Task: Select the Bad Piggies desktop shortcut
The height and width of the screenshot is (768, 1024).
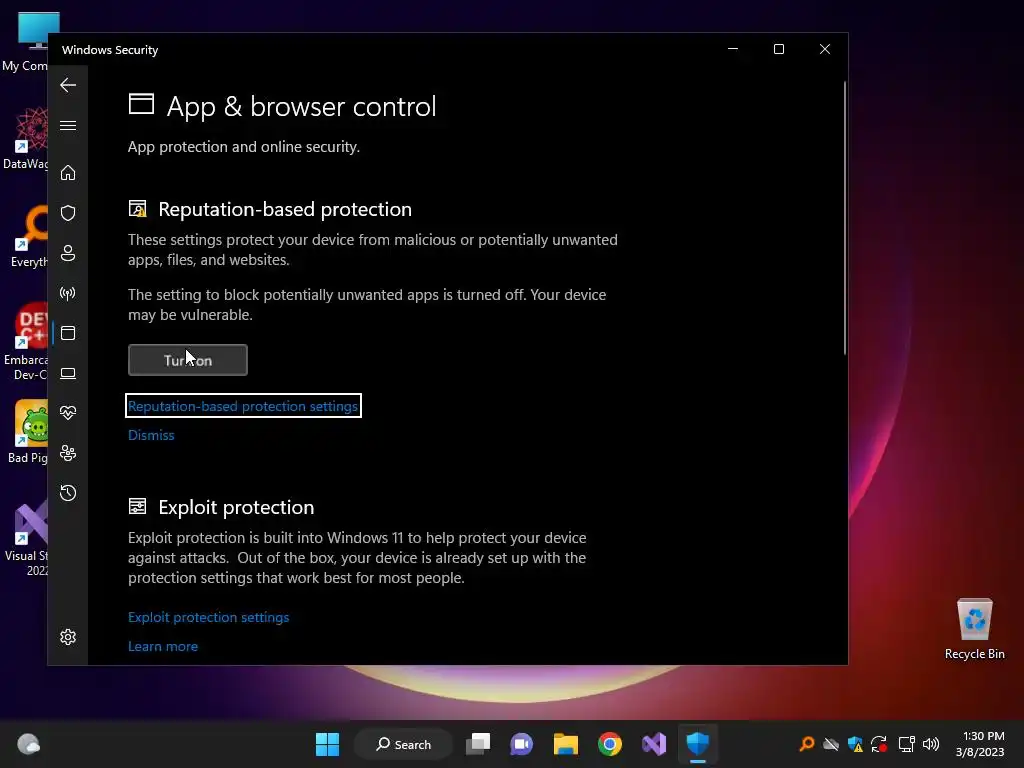Action: click(26, 432)
